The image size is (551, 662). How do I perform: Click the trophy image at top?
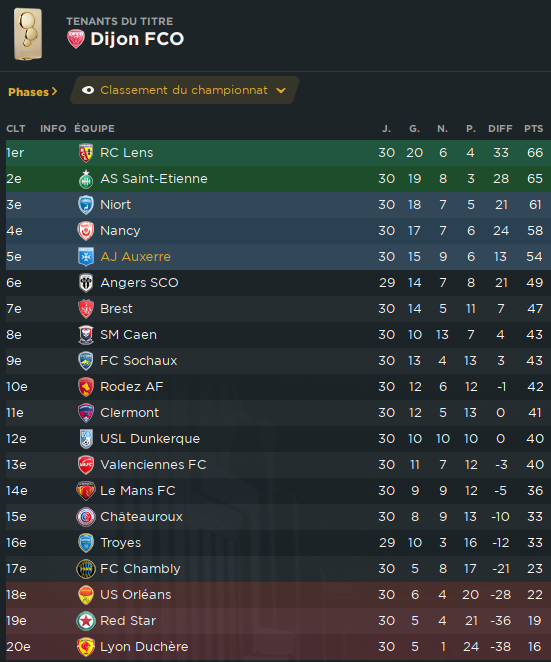click(28, 35)
